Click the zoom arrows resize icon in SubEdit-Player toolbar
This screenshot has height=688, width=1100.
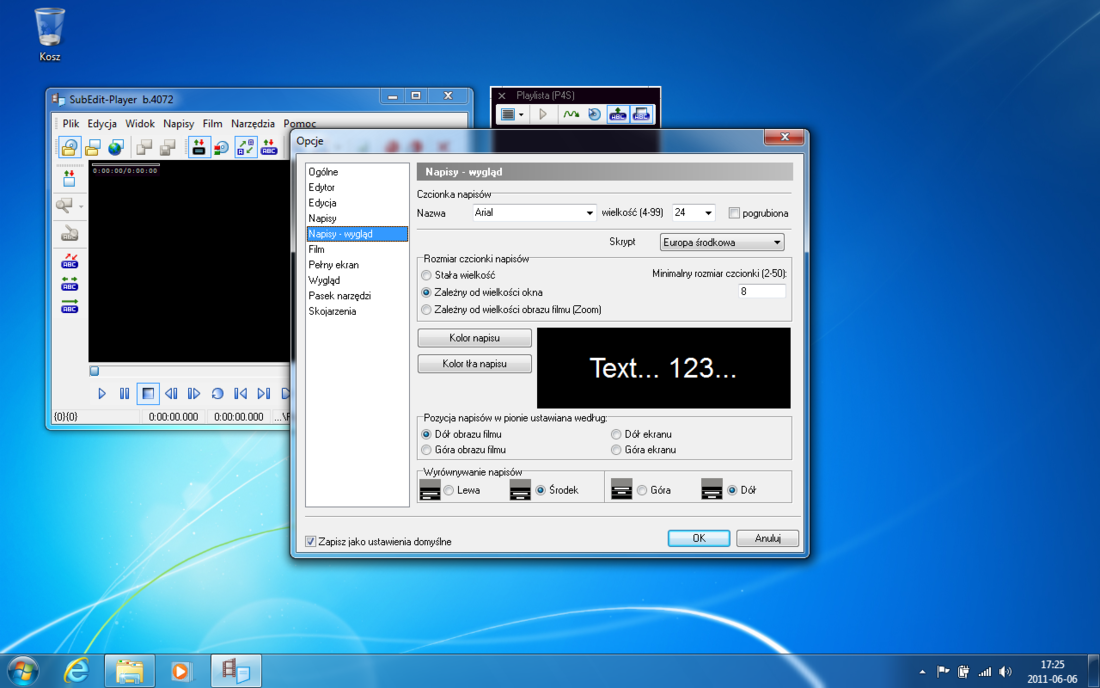[x=246, y=147]
